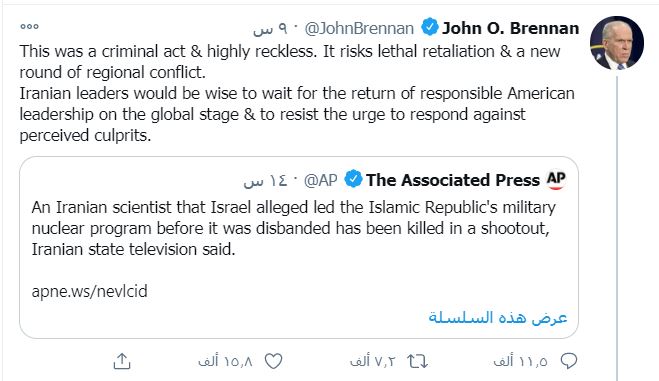Open the apne.ws/nevlcid link
Screen dimensions: 659x381
click(x=90, y=291)
